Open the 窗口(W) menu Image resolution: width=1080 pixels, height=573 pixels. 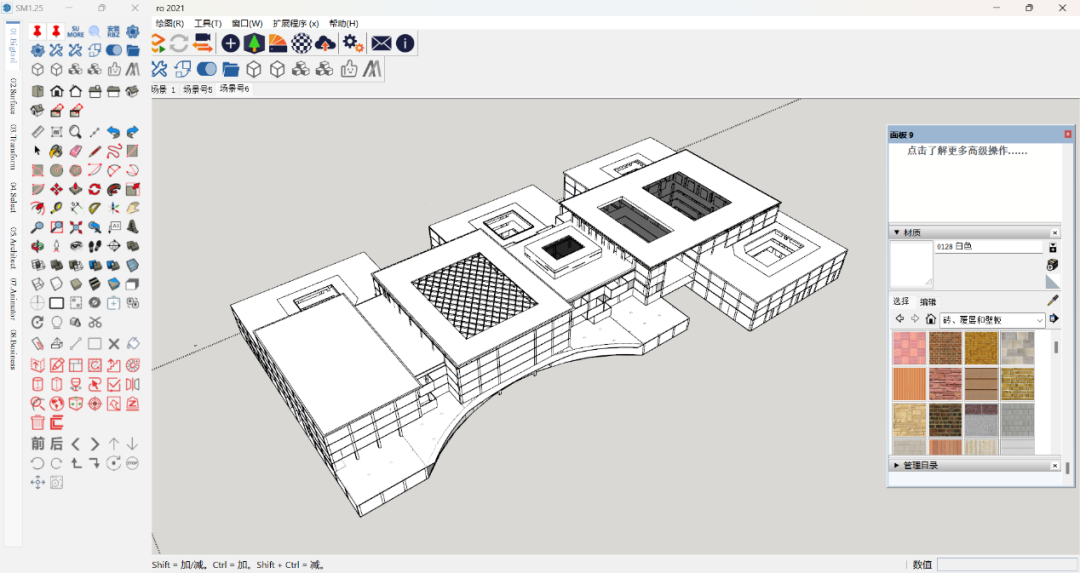click(247, 23)
